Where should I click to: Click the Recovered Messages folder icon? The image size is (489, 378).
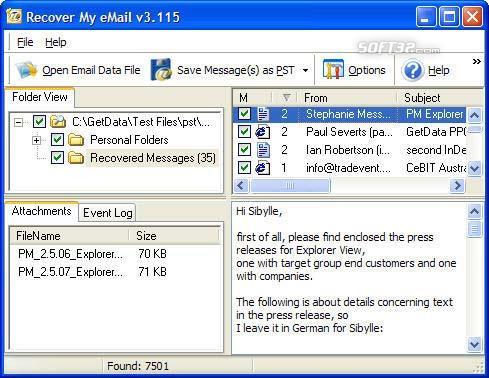point(76,158)
